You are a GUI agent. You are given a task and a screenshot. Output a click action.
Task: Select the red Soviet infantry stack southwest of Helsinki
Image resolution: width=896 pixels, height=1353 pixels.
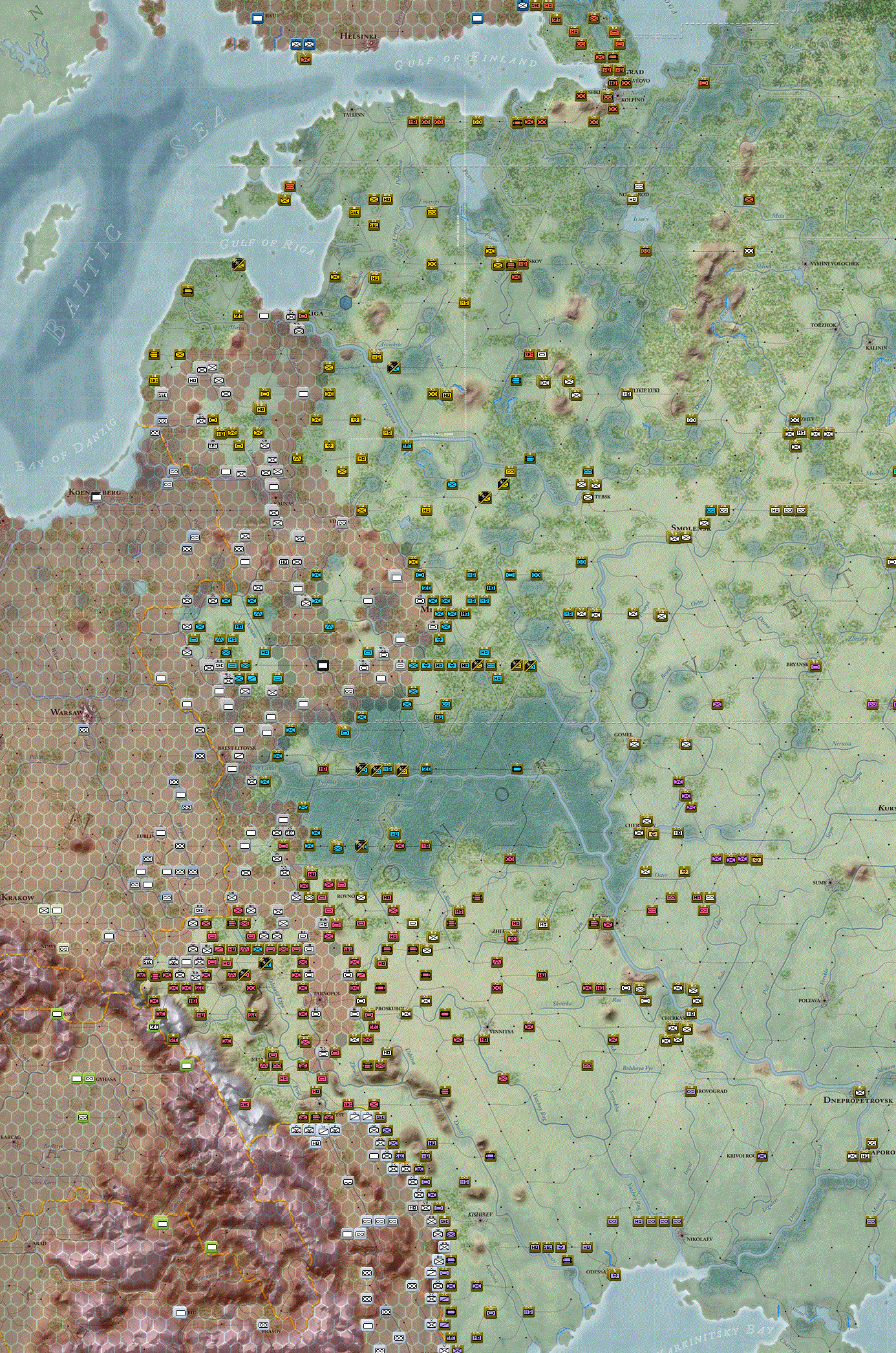coord(304,59)
